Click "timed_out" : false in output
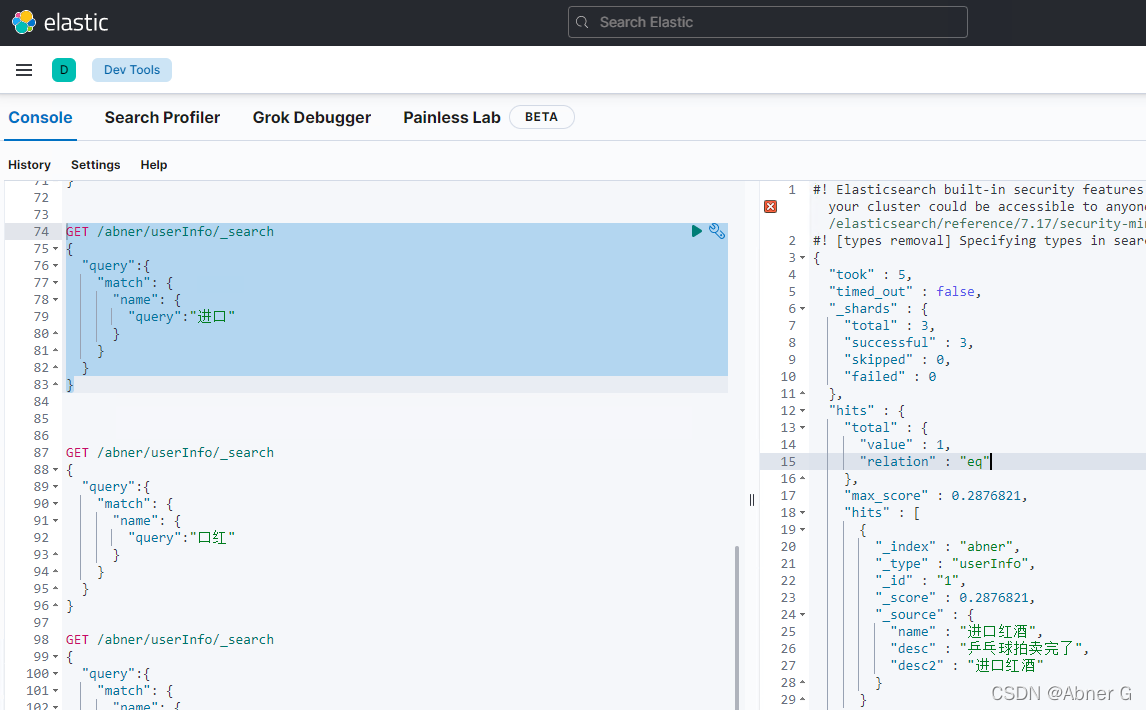 905,291
